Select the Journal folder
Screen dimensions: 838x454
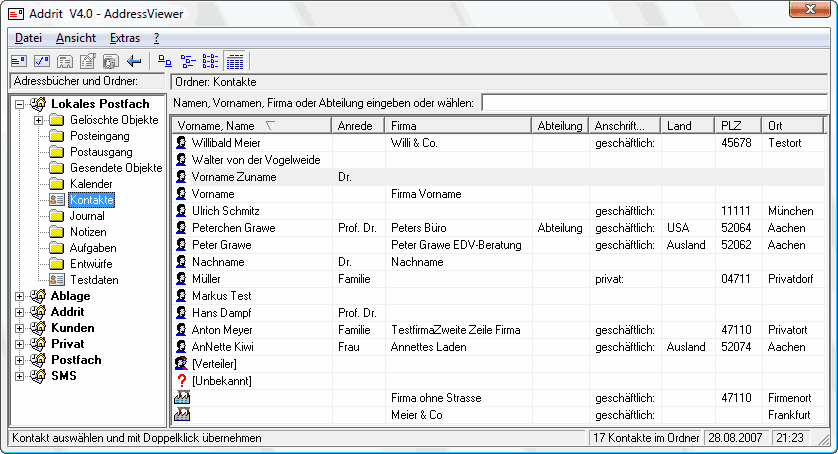click(x=87, y=216)
